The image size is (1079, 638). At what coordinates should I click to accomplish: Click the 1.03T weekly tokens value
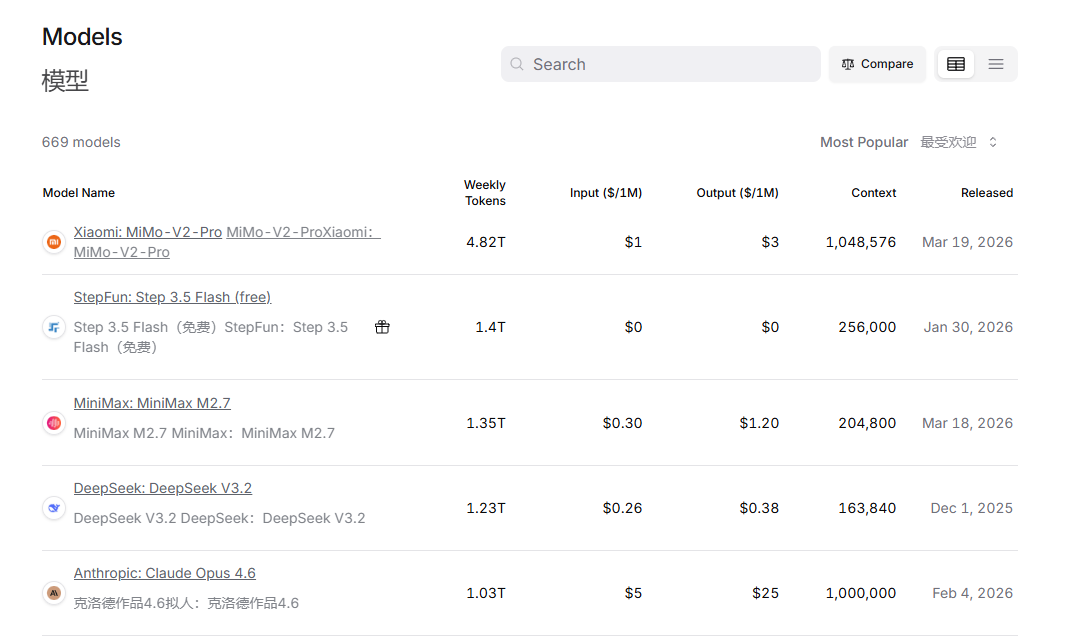click(486, 593)
